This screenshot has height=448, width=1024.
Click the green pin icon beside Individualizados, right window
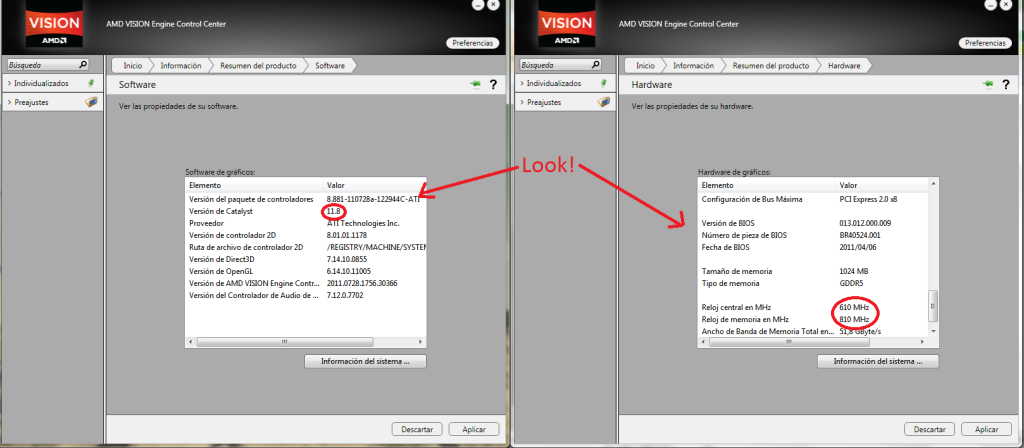(604, 83)
